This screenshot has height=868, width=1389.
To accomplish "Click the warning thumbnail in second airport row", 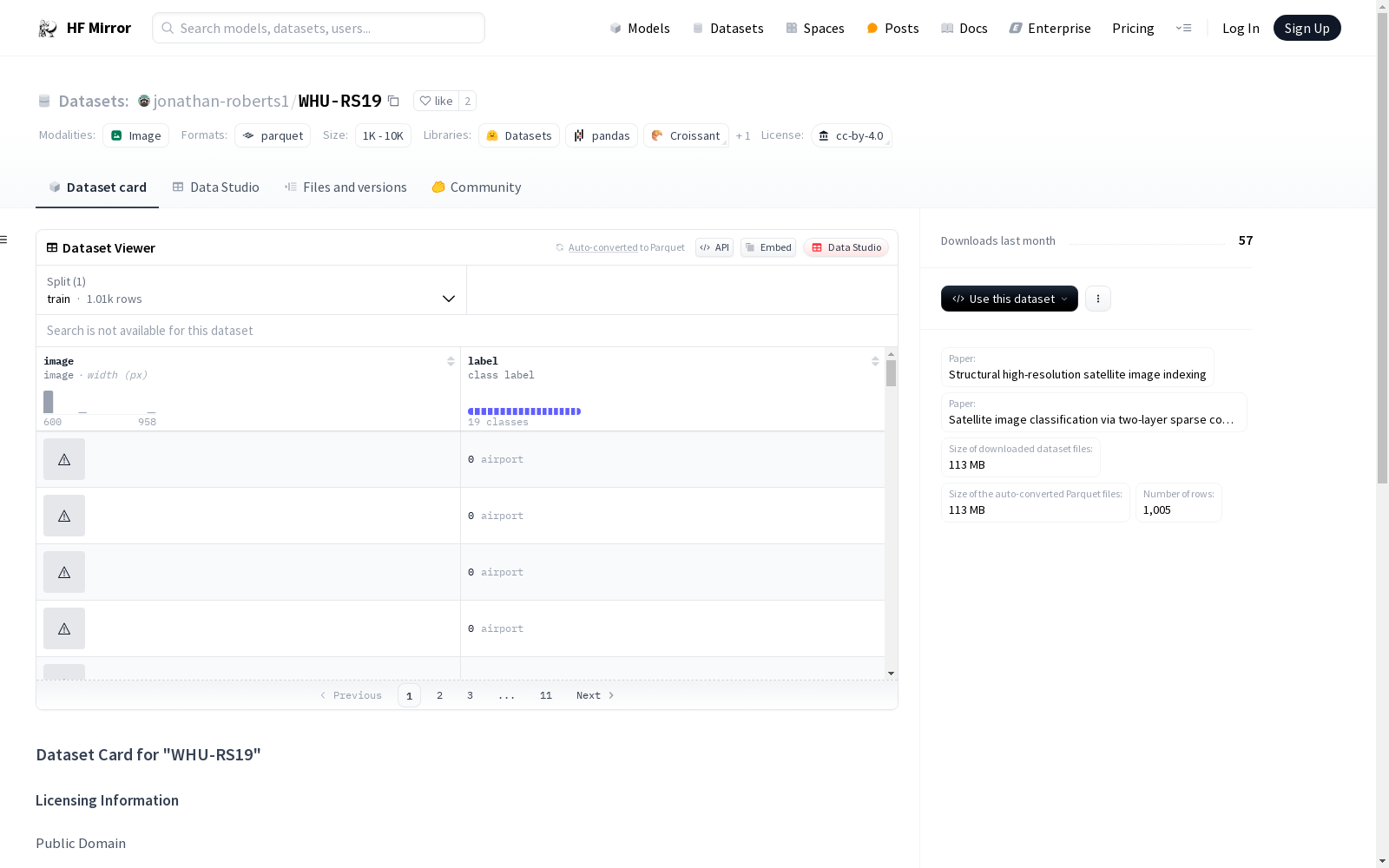I will tap(64, 516).
